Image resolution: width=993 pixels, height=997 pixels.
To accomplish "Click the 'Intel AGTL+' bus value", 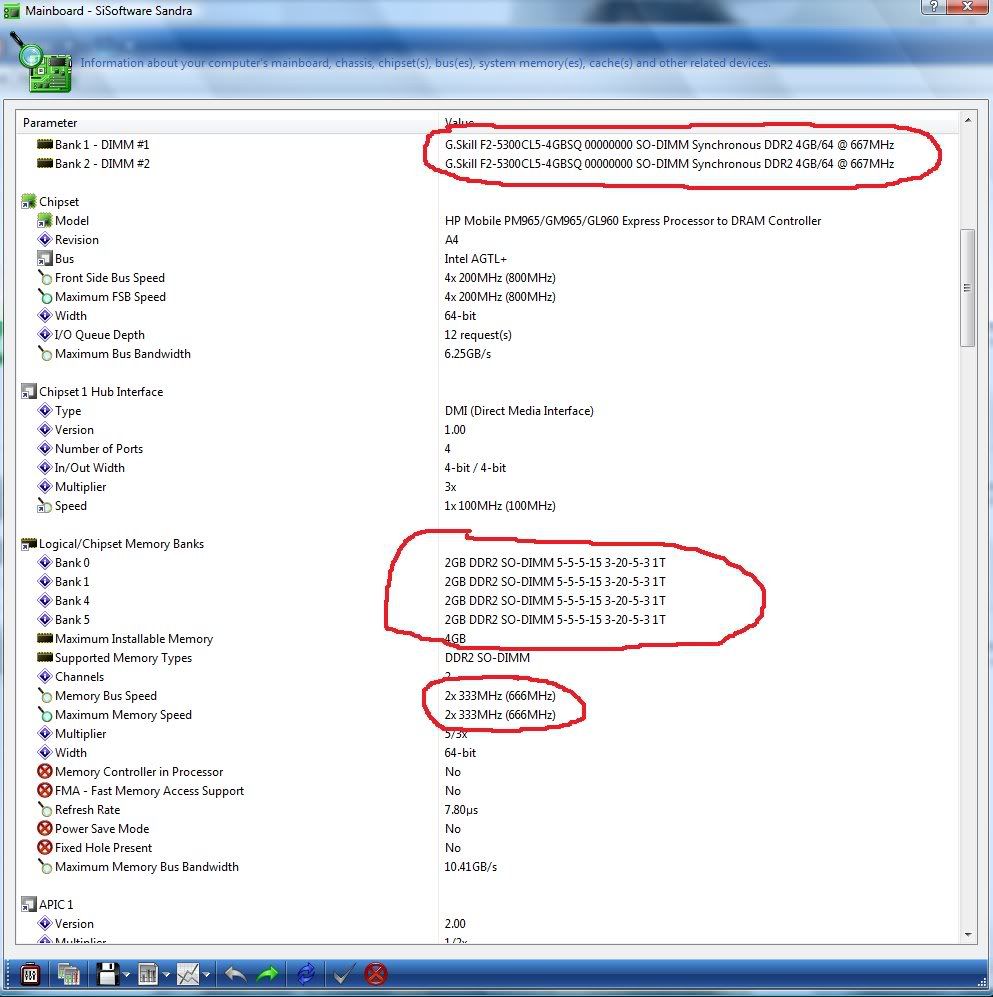I will (476, 259).
